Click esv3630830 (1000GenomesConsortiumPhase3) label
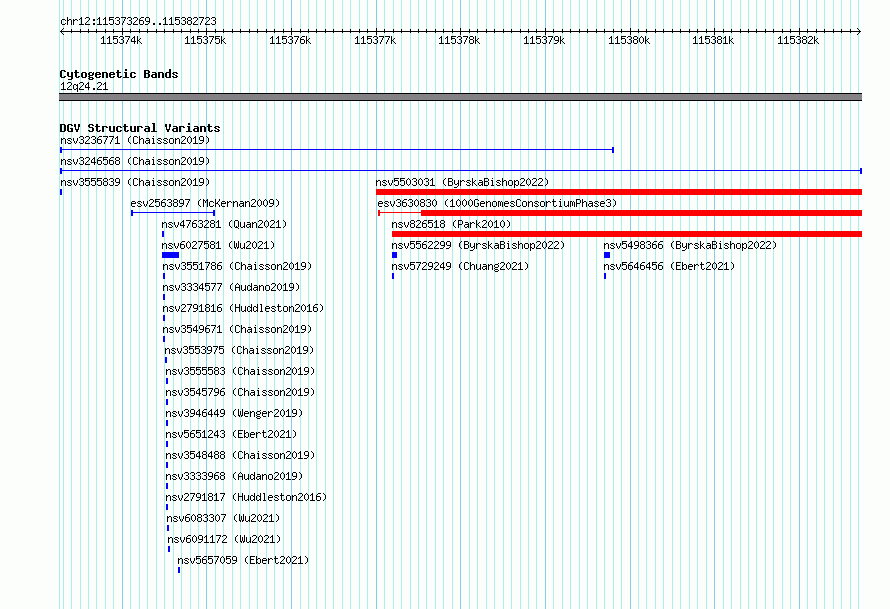890x609 pixels. pyautogui.click(x=497, y=203)
